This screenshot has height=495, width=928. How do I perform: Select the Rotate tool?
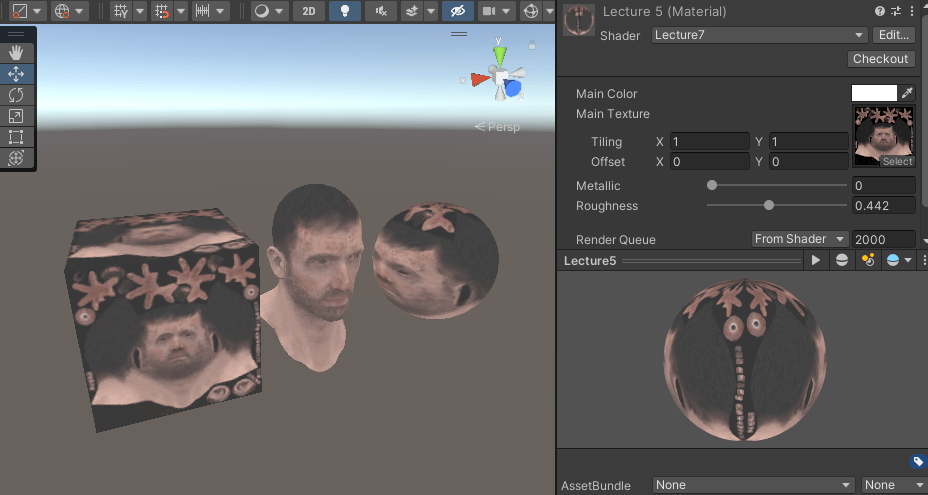pyautogui.click(x=16, y=95)
